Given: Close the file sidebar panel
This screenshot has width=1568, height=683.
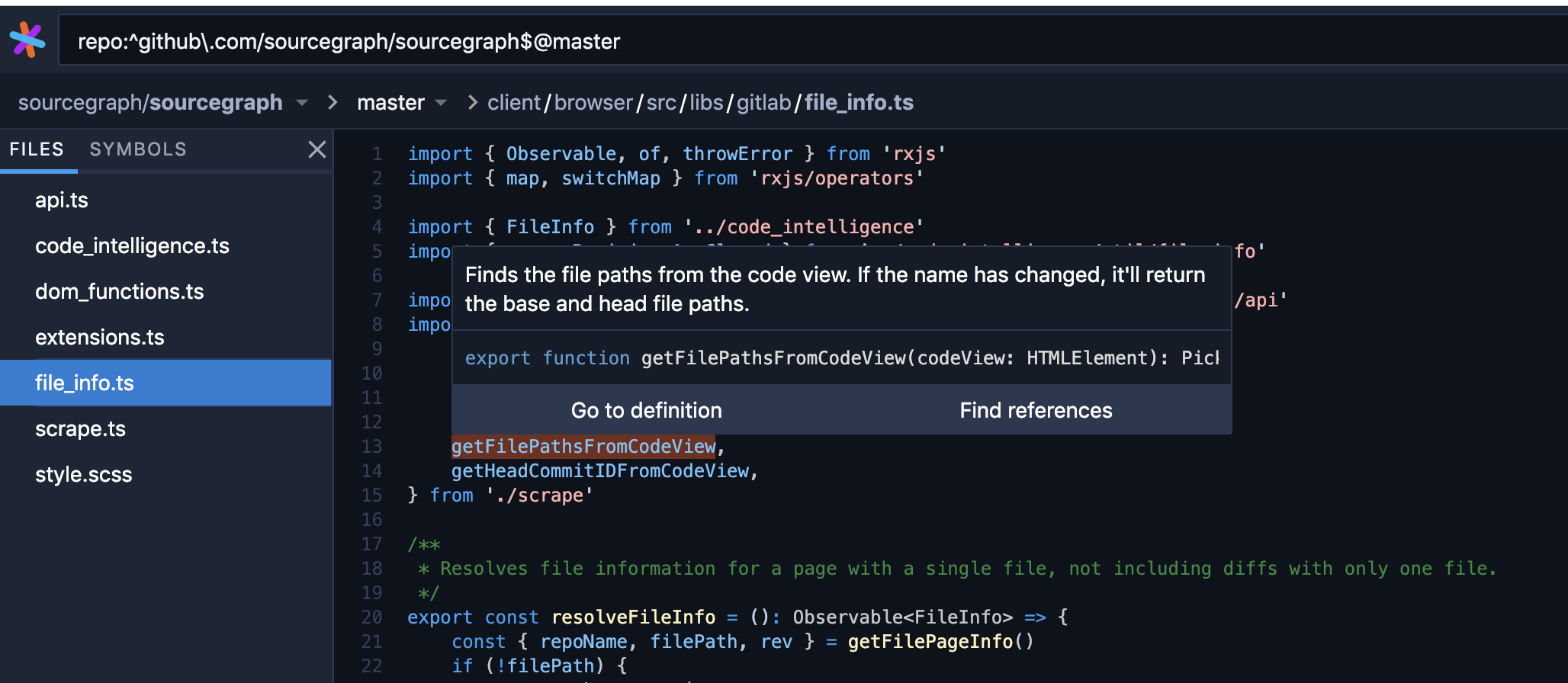Looking at the screenshot, I should 317,149.
